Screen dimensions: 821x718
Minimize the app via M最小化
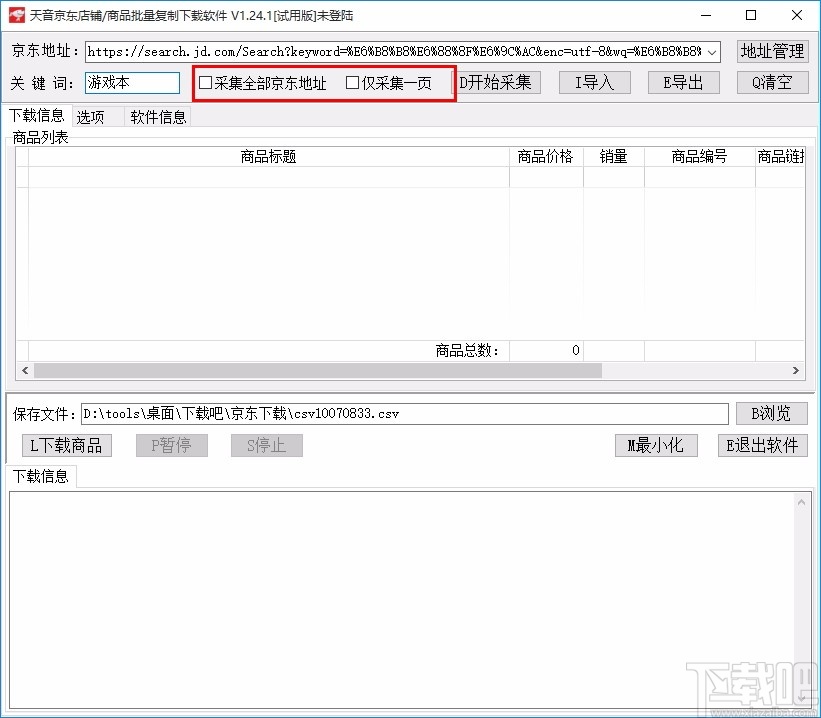tap(656, 445)
